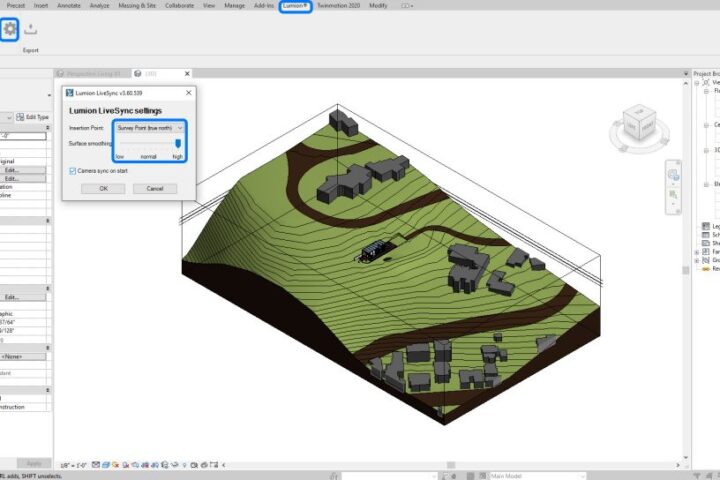Open the ribbon panel display dropdown
Image resolution: width=720 pixels, height=480 pixels.
[407, 6]
